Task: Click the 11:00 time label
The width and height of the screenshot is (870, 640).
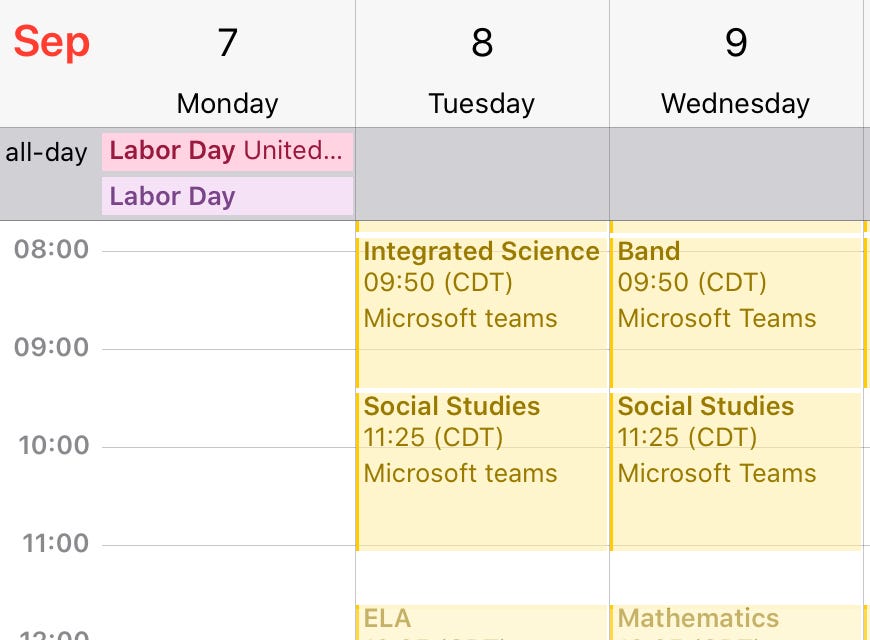Action: coord(54,544)
